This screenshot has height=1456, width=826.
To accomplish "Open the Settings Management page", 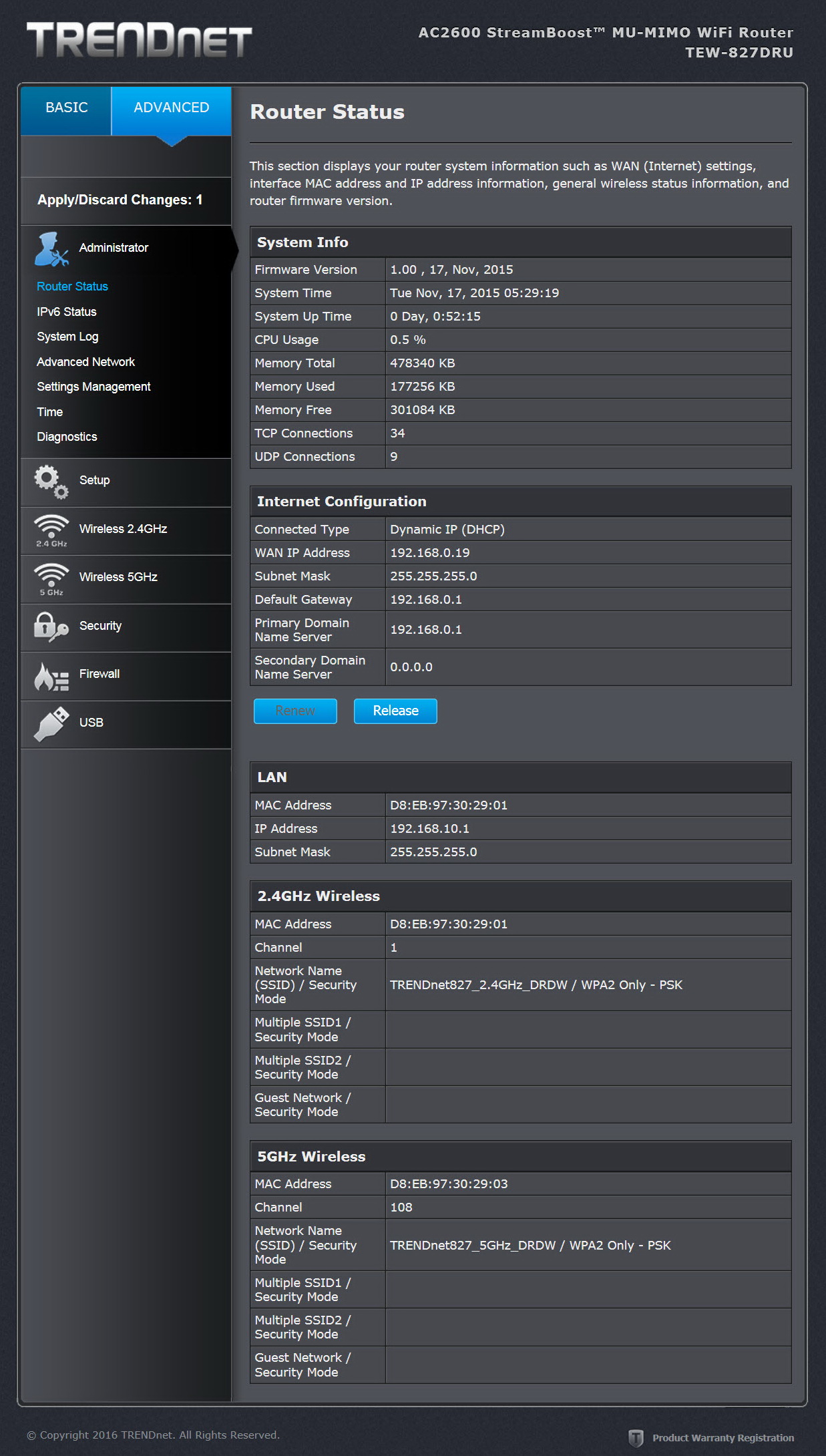I will pos(93,387).
